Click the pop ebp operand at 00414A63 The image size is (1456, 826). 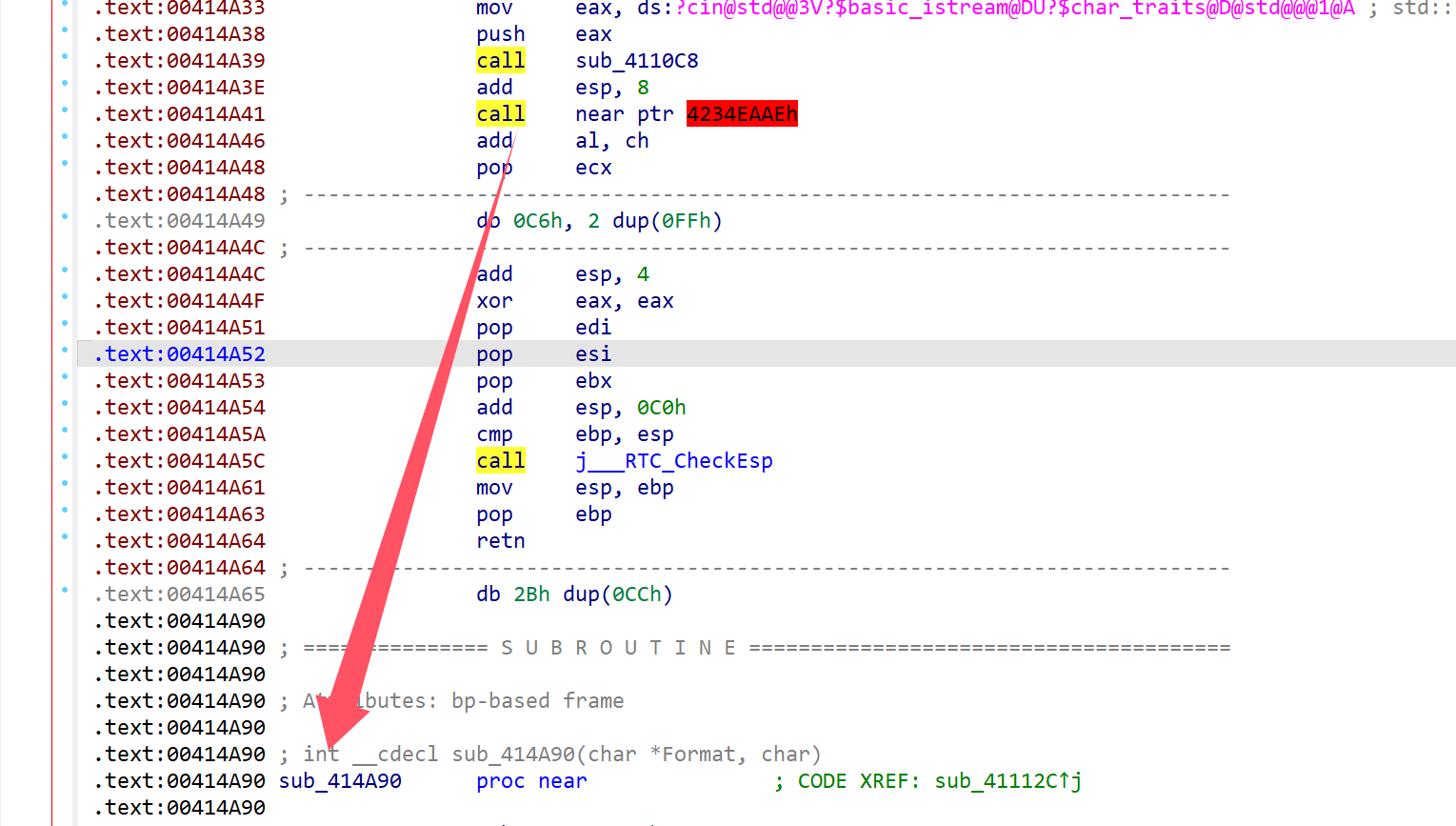(x=593, y=514)
